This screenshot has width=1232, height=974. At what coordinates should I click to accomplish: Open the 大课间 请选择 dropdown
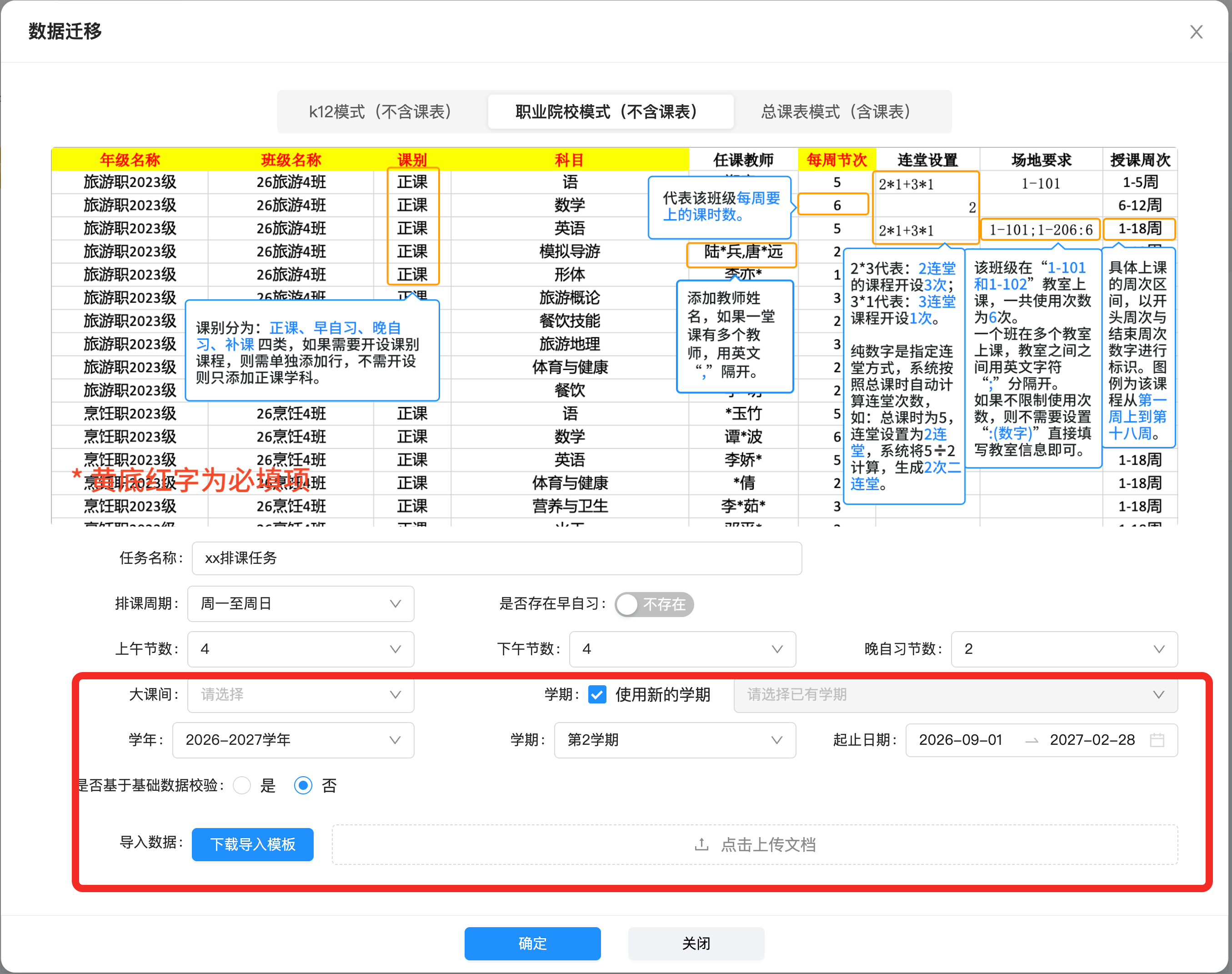point(300,694)
